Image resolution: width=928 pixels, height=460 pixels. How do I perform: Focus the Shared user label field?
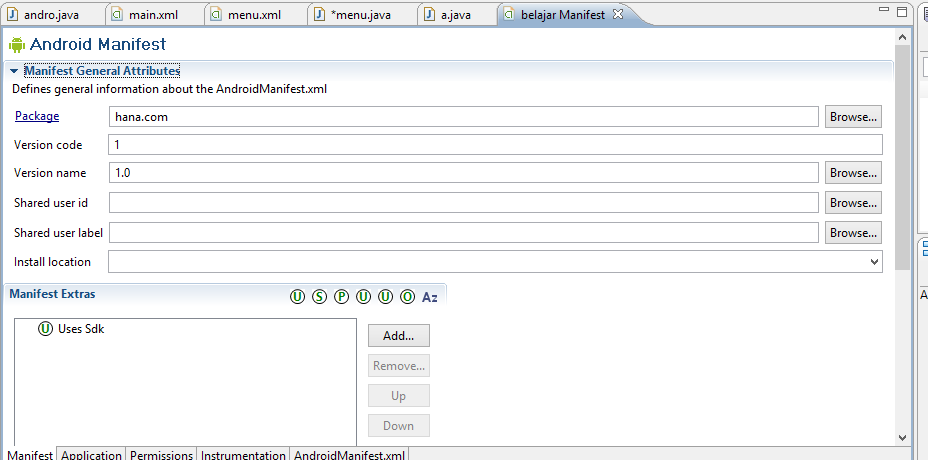463,233
